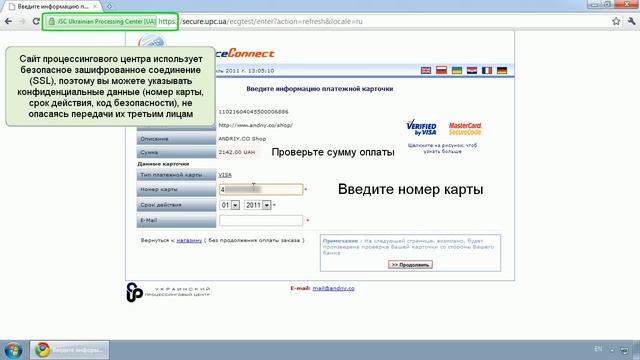
Task: Click the order number 110216040455000068886
Action: [253, 111]
